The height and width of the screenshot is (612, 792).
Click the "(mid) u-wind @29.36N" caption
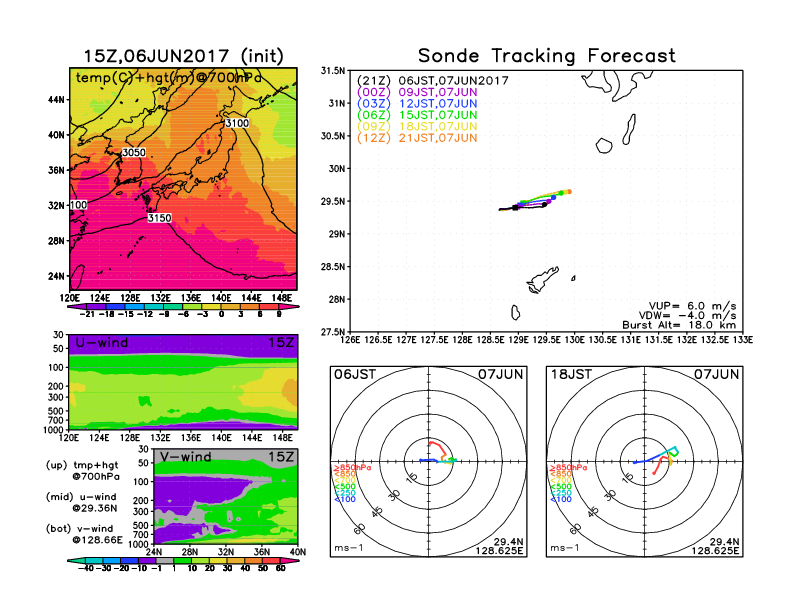(x=81, y=502)
